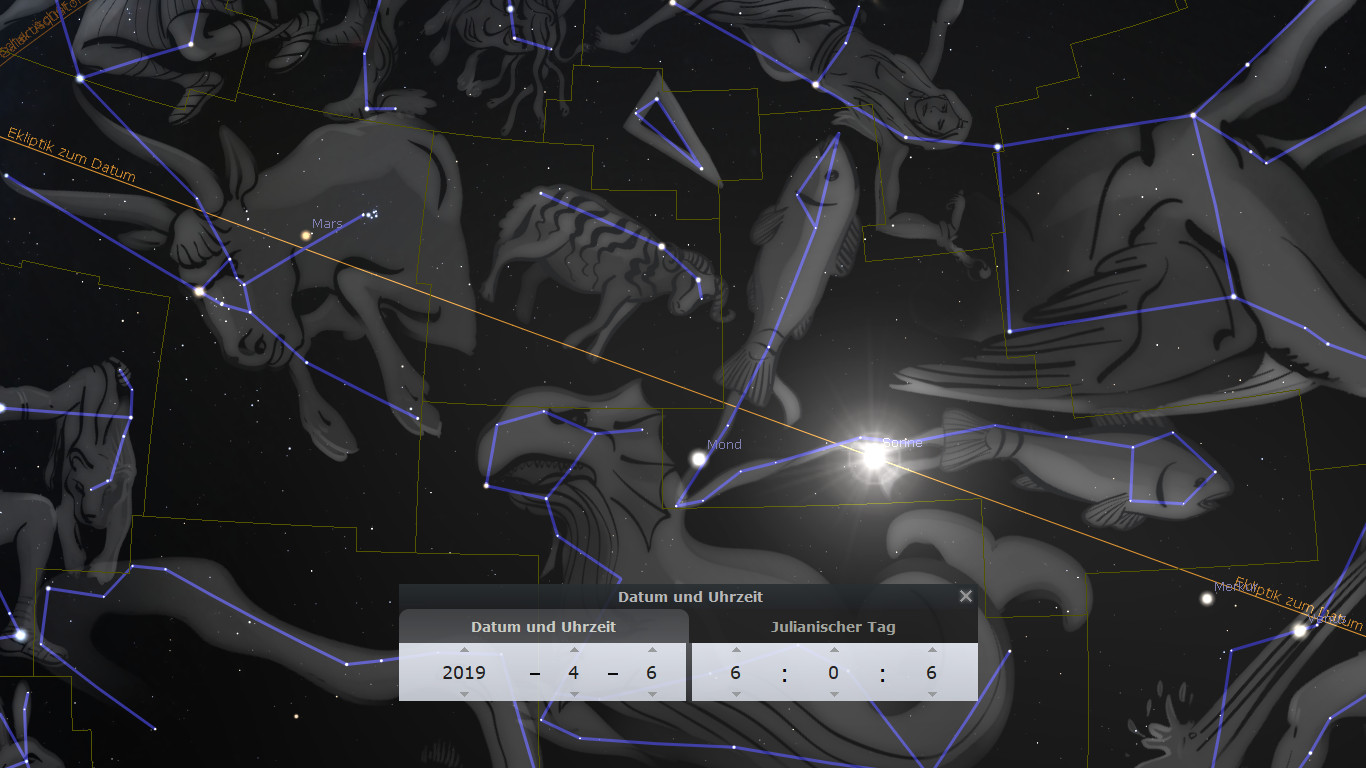Increase the minutes with the up arrow

(x=834, y=650)
